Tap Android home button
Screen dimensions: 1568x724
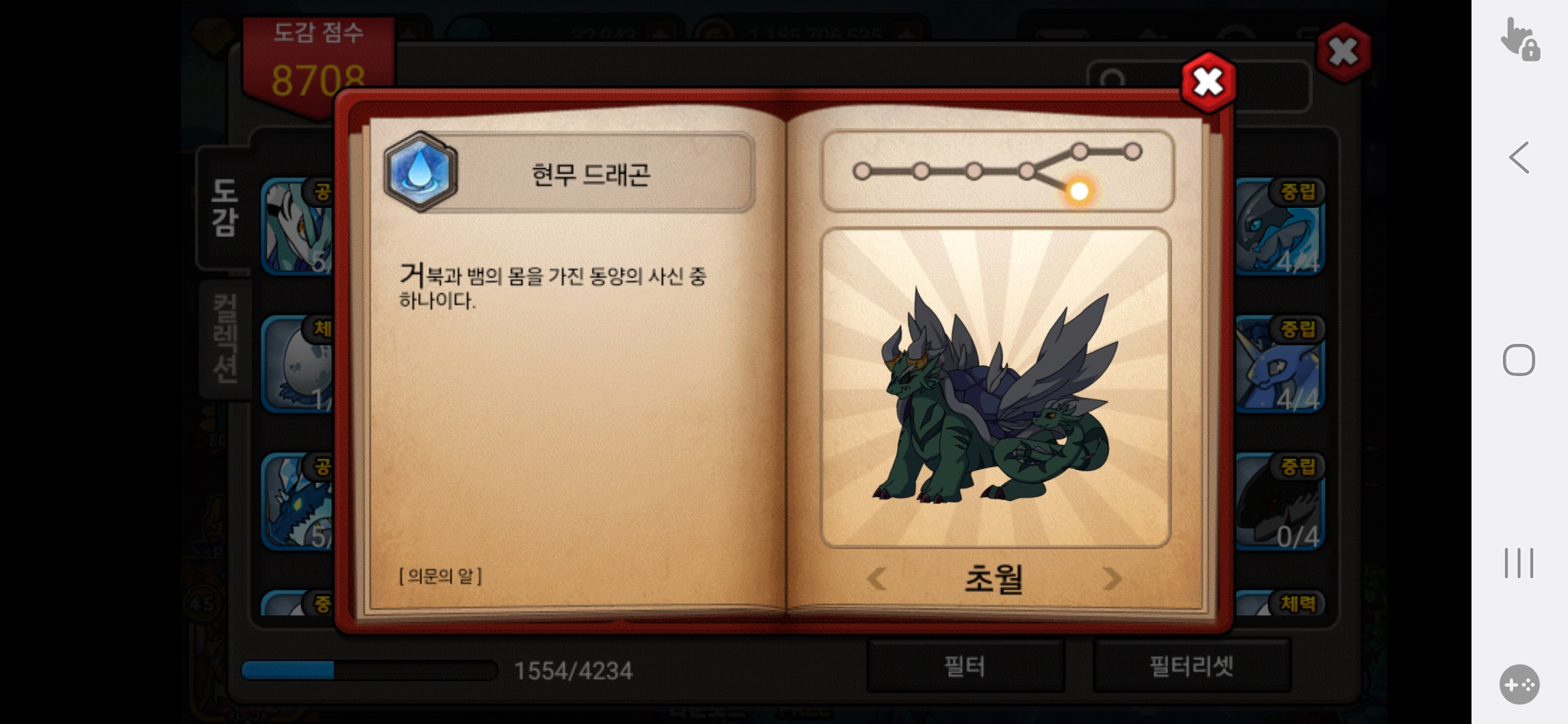pyautogui.click(x=1519, y=361)
